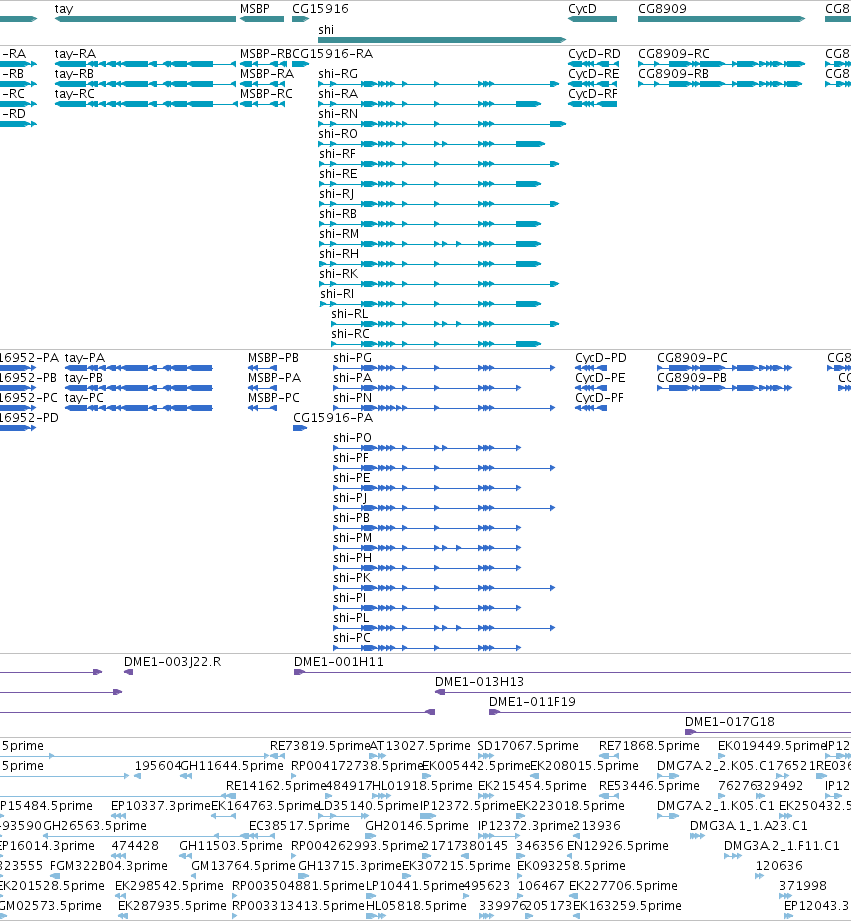
Task: Select the EK287935.5prime EST label
Action: [172, 906]
